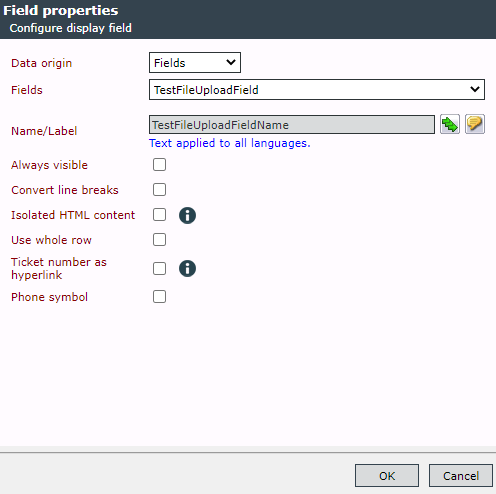Click the Configure display field subtitle
This screenshot has height=494, width=496.
pyautogui.click(x=71, y=28)
